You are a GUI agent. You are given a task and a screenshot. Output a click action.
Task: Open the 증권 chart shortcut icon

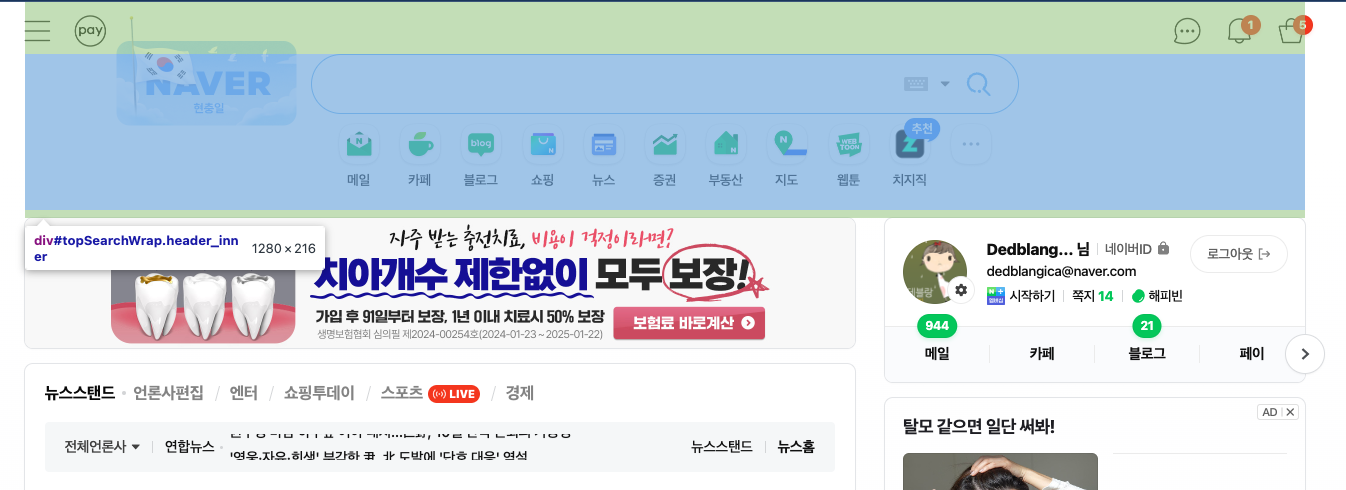tap(665, 145)
